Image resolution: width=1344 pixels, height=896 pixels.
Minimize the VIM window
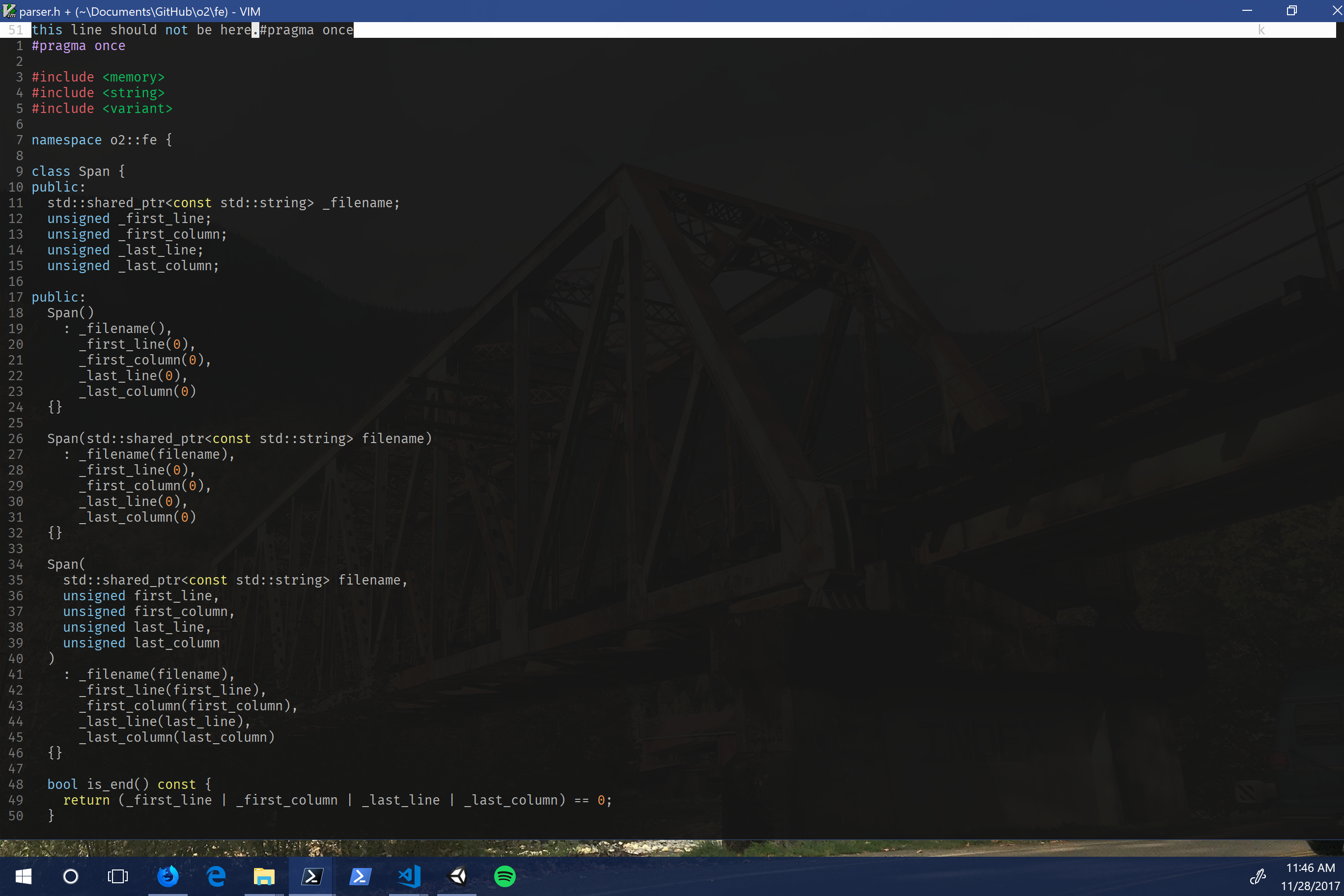tap(1247, 10)
